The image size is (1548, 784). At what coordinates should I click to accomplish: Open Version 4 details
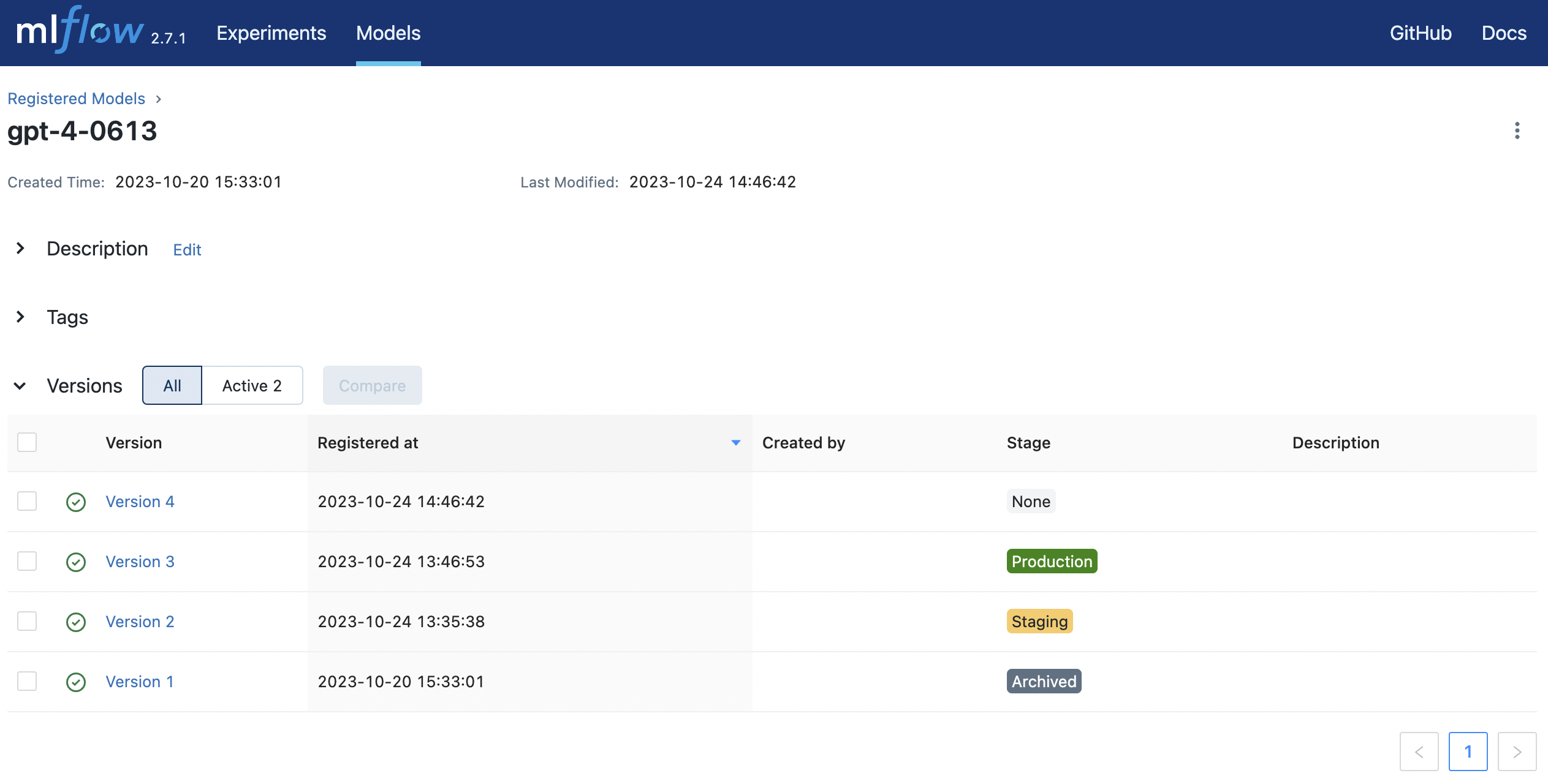[x=140, y=502]
